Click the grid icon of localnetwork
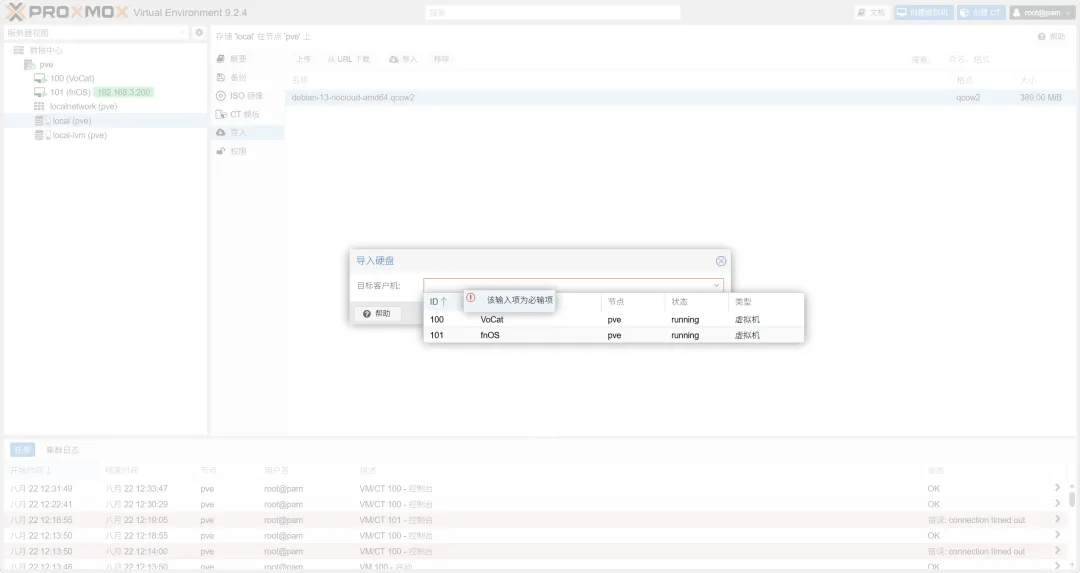1080x573 pixels. 39,107
